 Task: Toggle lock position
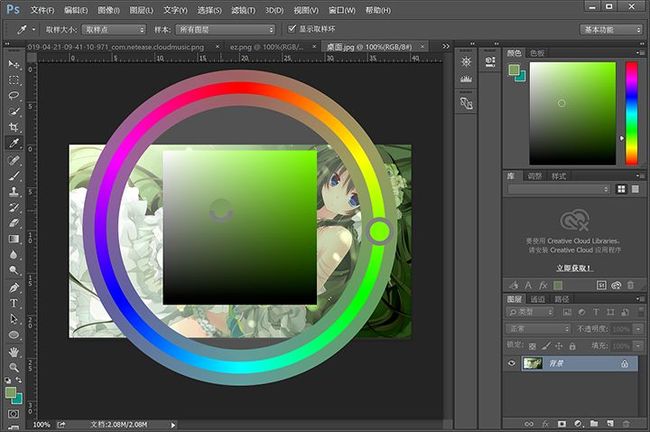(x=559, y=346)
